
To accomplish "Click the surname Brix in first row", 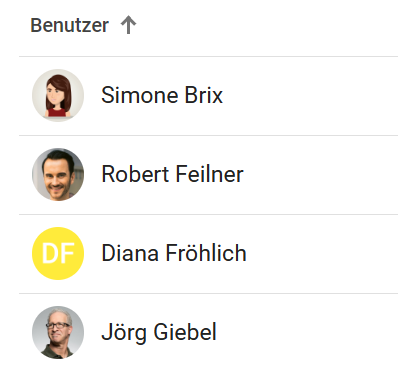I will (x=204, y=95).
